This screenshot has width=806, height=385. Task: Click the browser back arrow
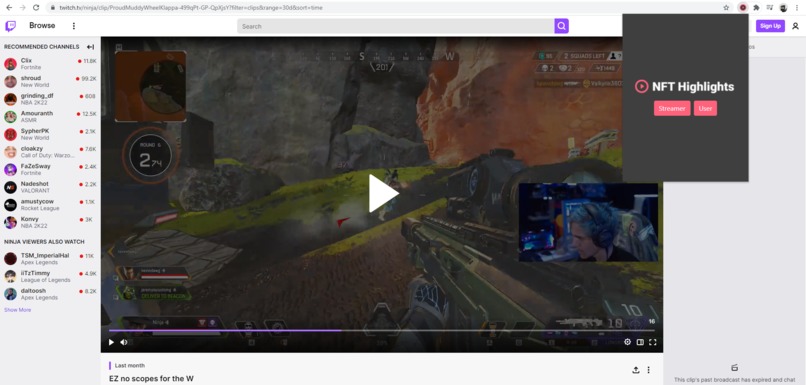tap(9, 8)
